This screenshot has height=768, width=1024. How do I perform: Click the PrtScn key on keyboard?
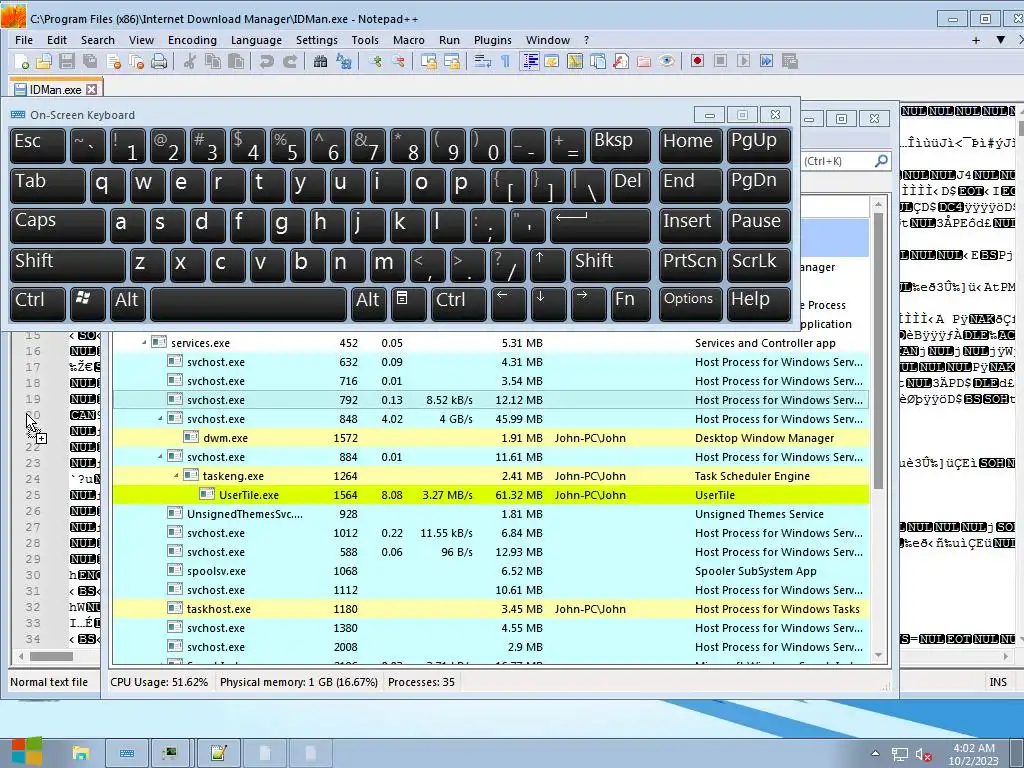click(690, 265)
